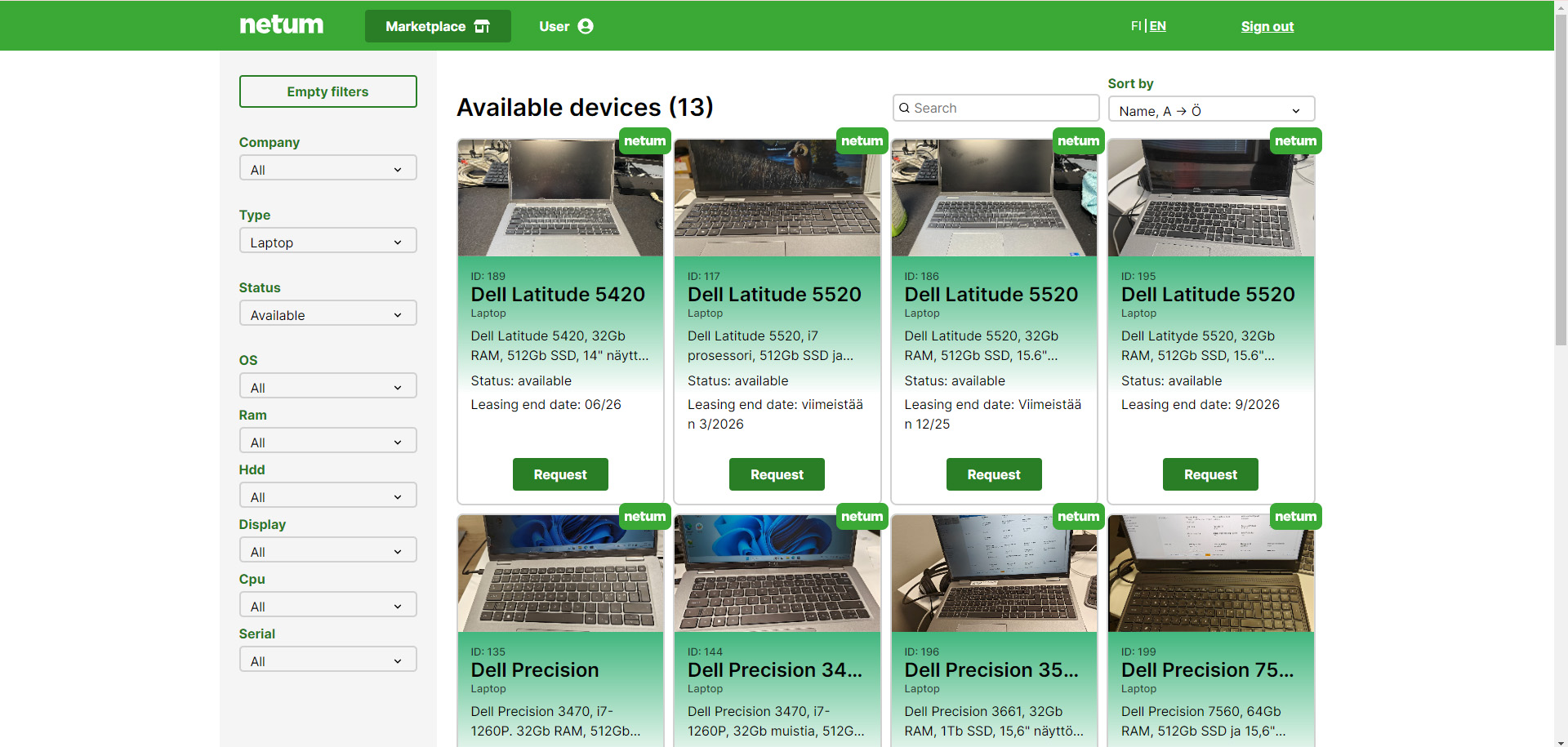Click netum badge on Dell Latitude 5420 card

pyautogui.click(x=644, y=141)
